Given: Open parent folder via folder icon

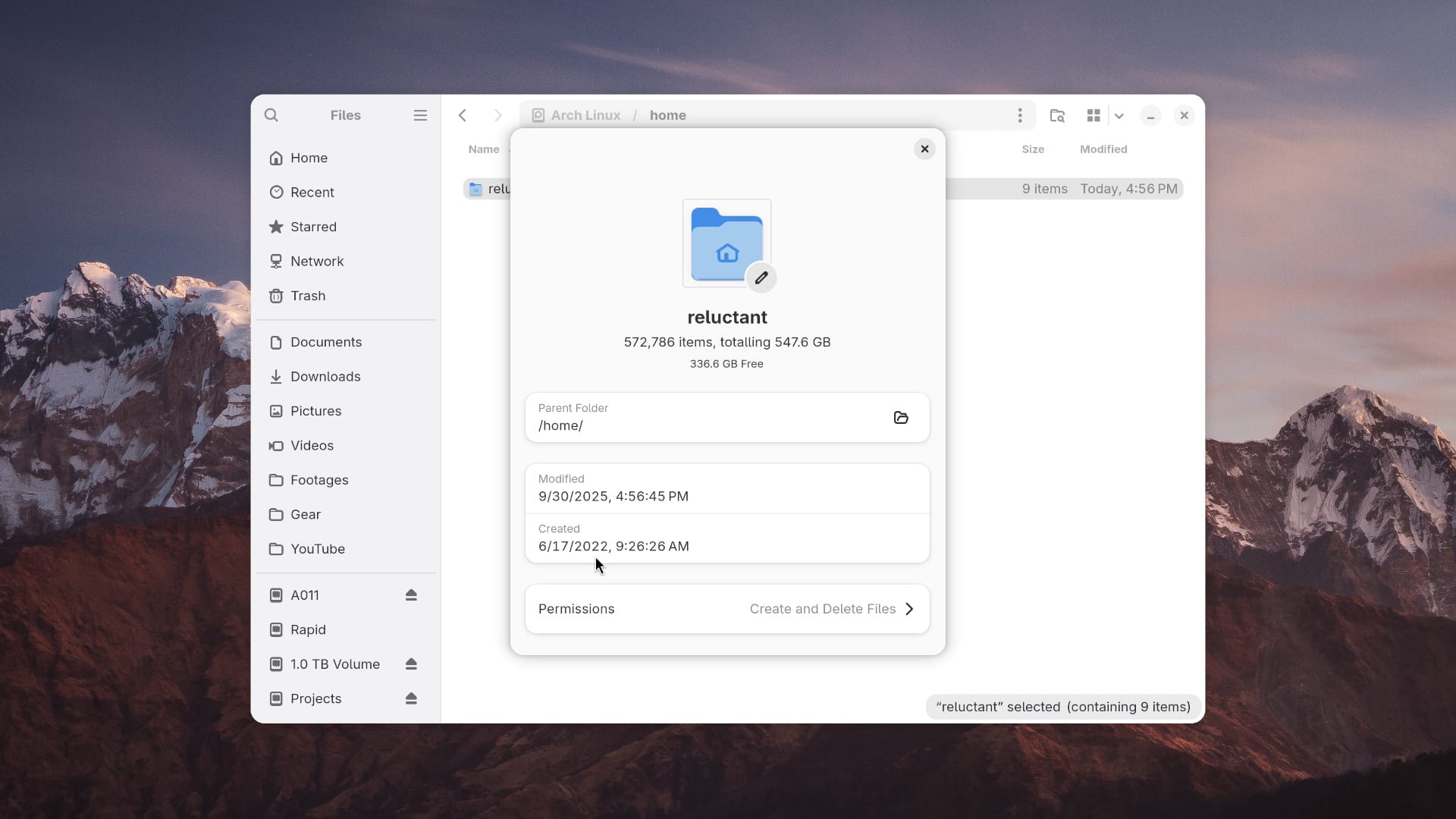Looking at the screenshot, I should click(x=901, y=418).
